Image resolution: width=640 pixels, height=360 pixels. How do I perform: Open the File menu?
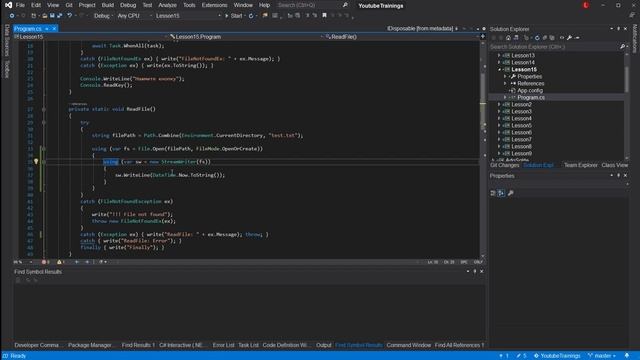[20, 5]
